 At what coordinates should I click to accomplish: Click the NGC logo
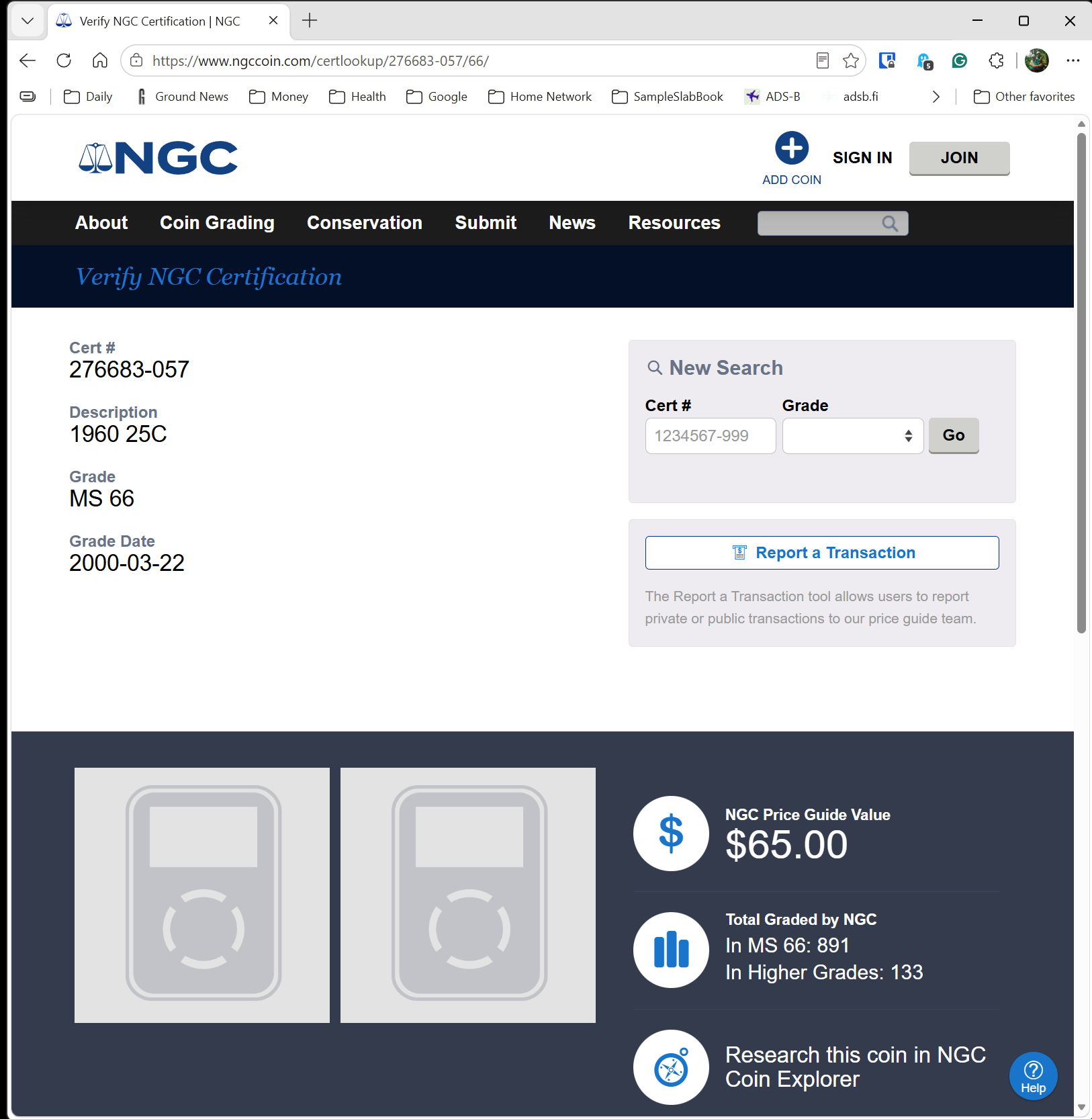(158, 158)
